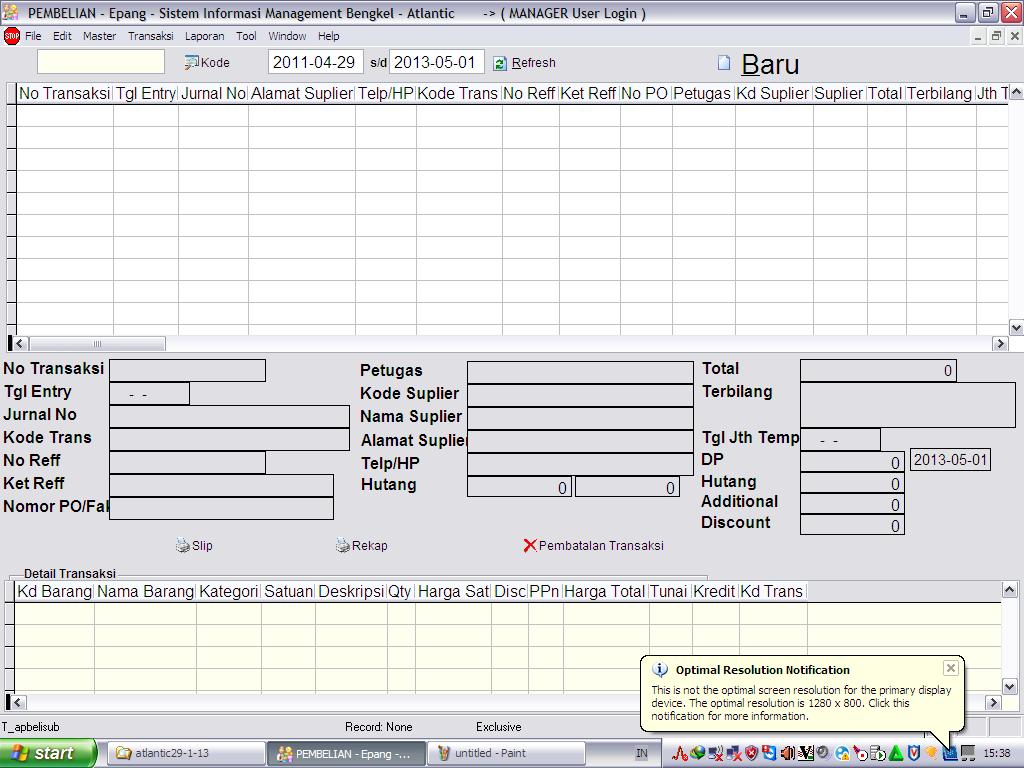The height and width of the screenshot is (768, 1024).
Task: Click the start date field 2011-04-29
Action: tap(314, 62)
